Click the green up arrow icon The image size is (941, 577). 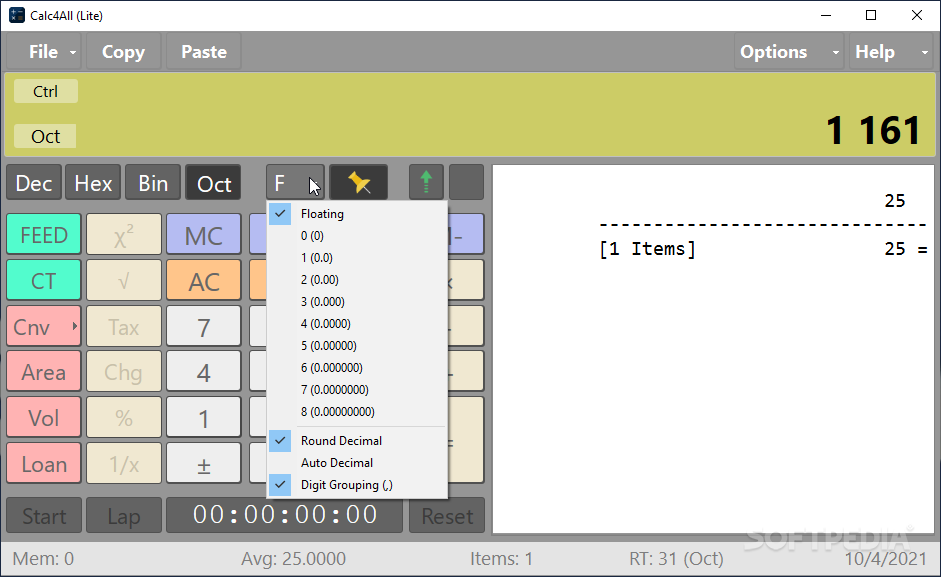[426, 183]
